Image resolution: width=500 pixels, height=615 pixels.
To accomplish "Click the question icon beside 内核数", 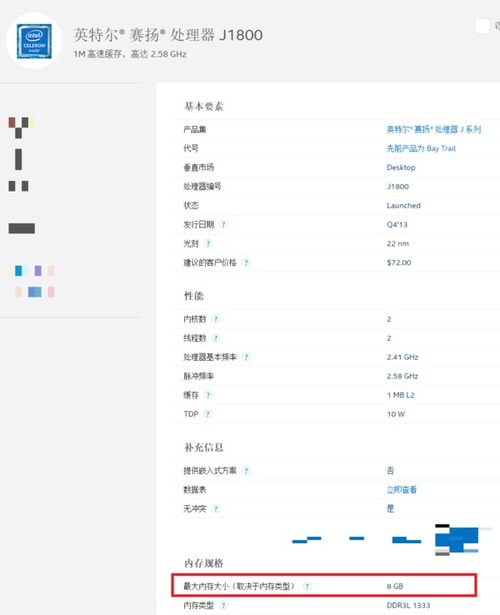I will [x=216, y=319].
